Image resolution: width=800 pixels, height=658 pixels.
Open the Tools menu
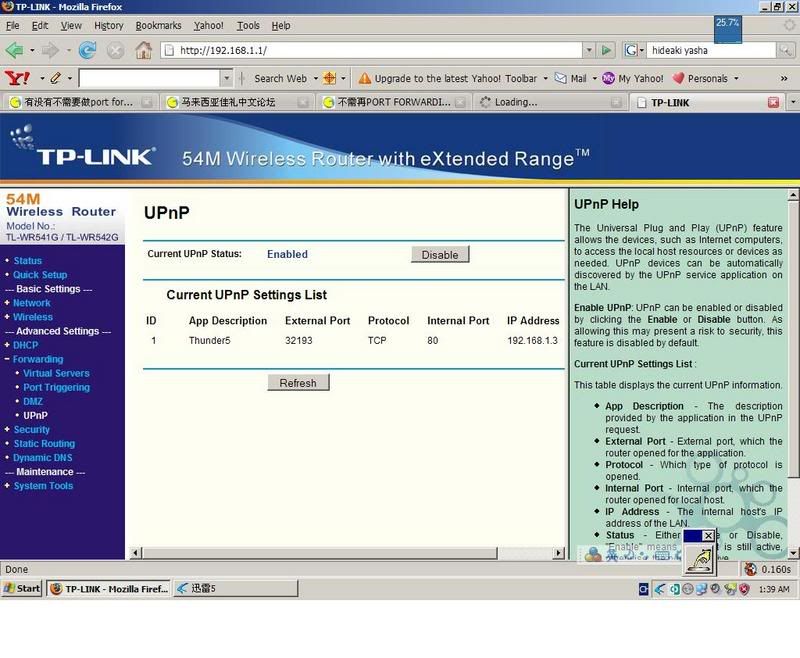pyautogui.click(x=248, y=26)
